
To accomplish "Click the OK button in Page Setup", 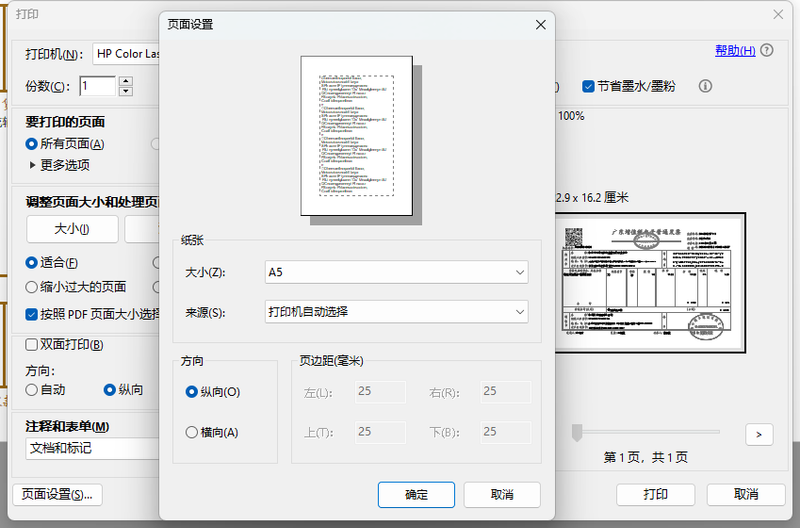I will click(416, 495).
